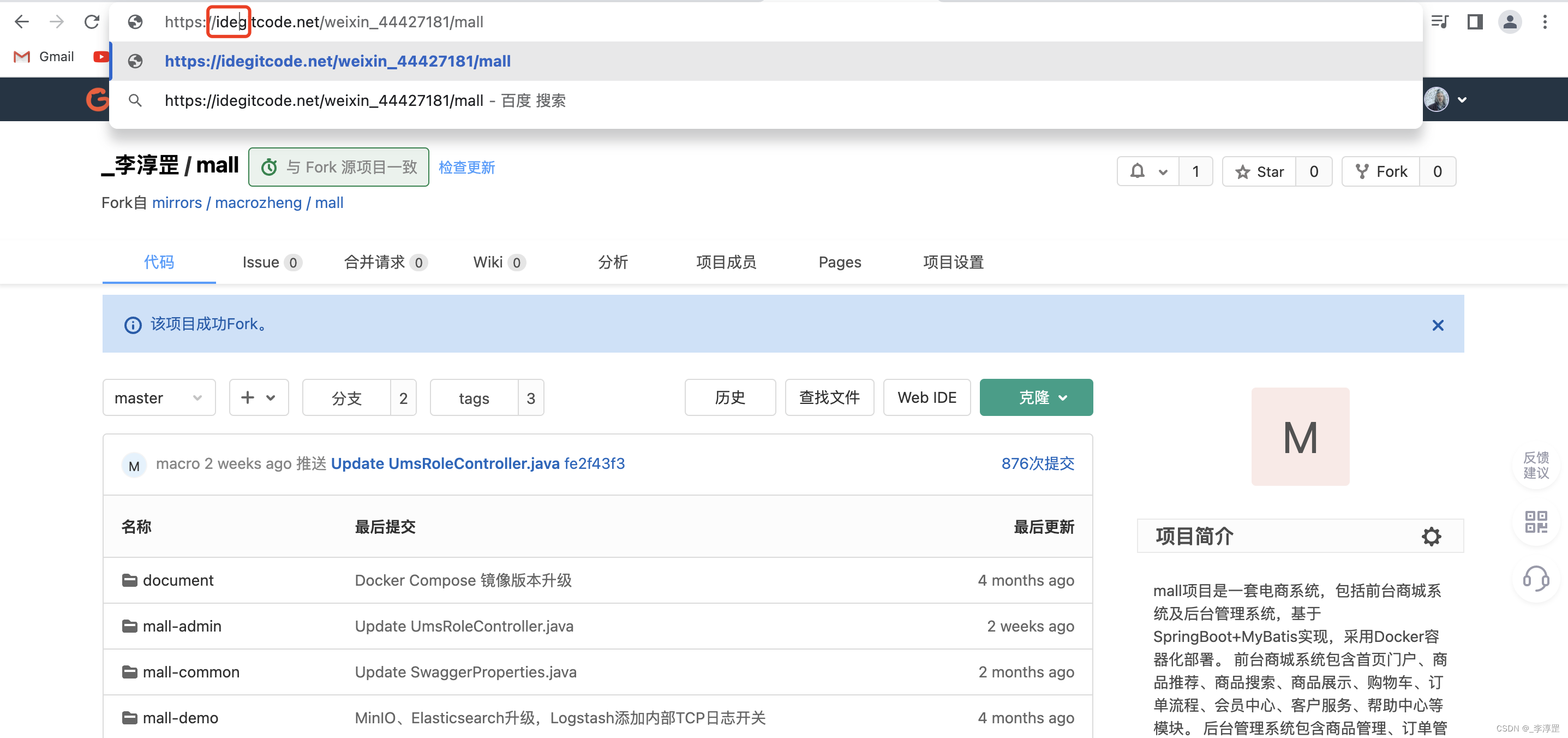Click the folder icon beside document
The width and height of the screenshot is (1568, 738).
pos(129,580)
